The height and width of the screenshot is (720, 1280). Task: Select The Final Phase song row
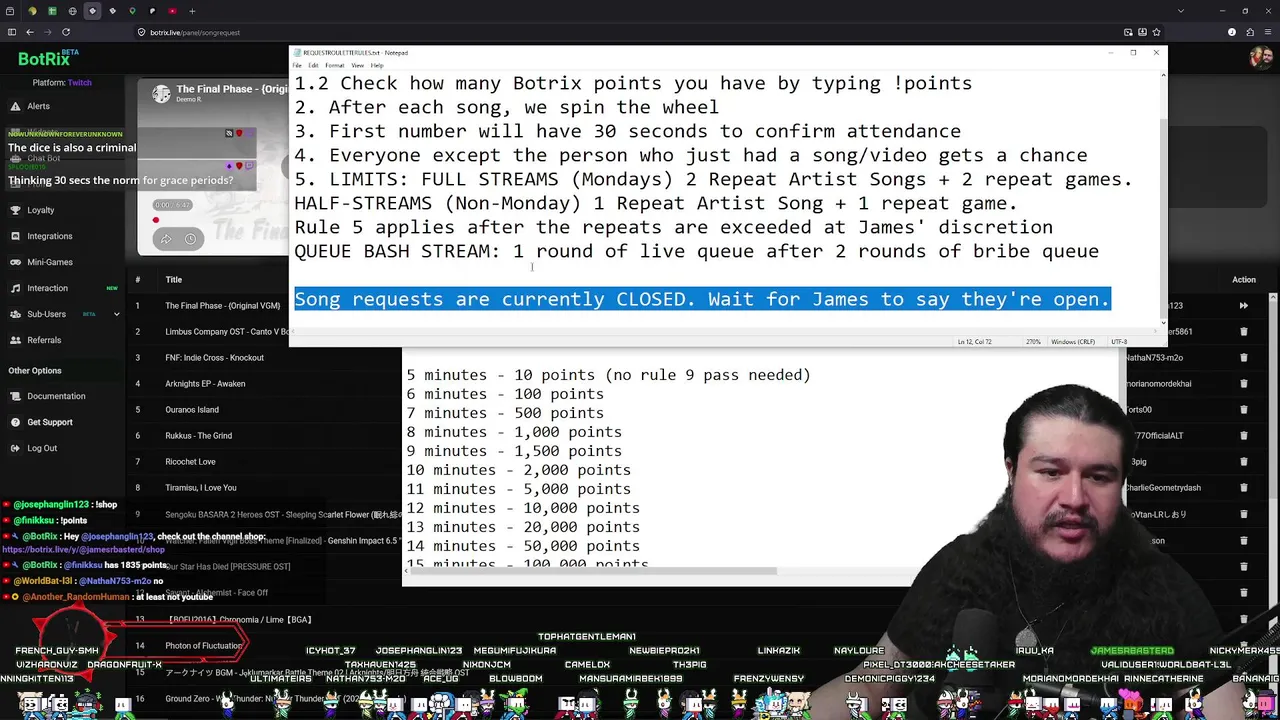tap(222, 306)
